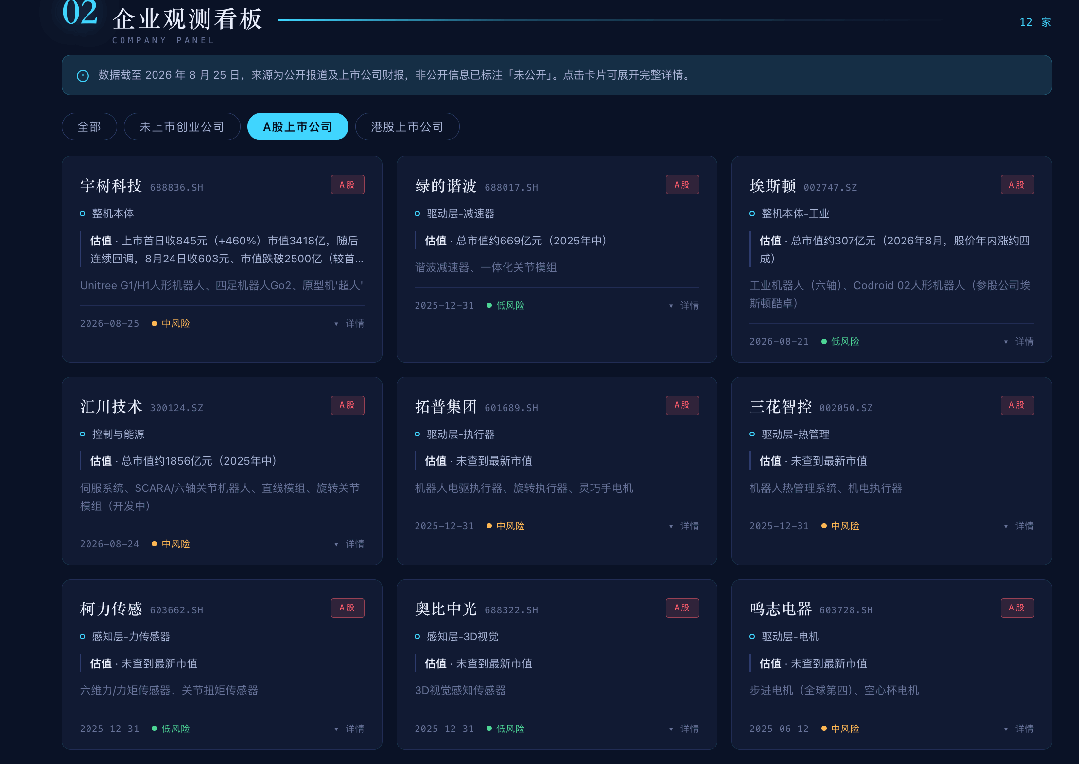The height and width of the screenshot is (764, 1079).
Task: Click stock code 002747.SZ
Action: pyautogui.click(x=830, y=187)
